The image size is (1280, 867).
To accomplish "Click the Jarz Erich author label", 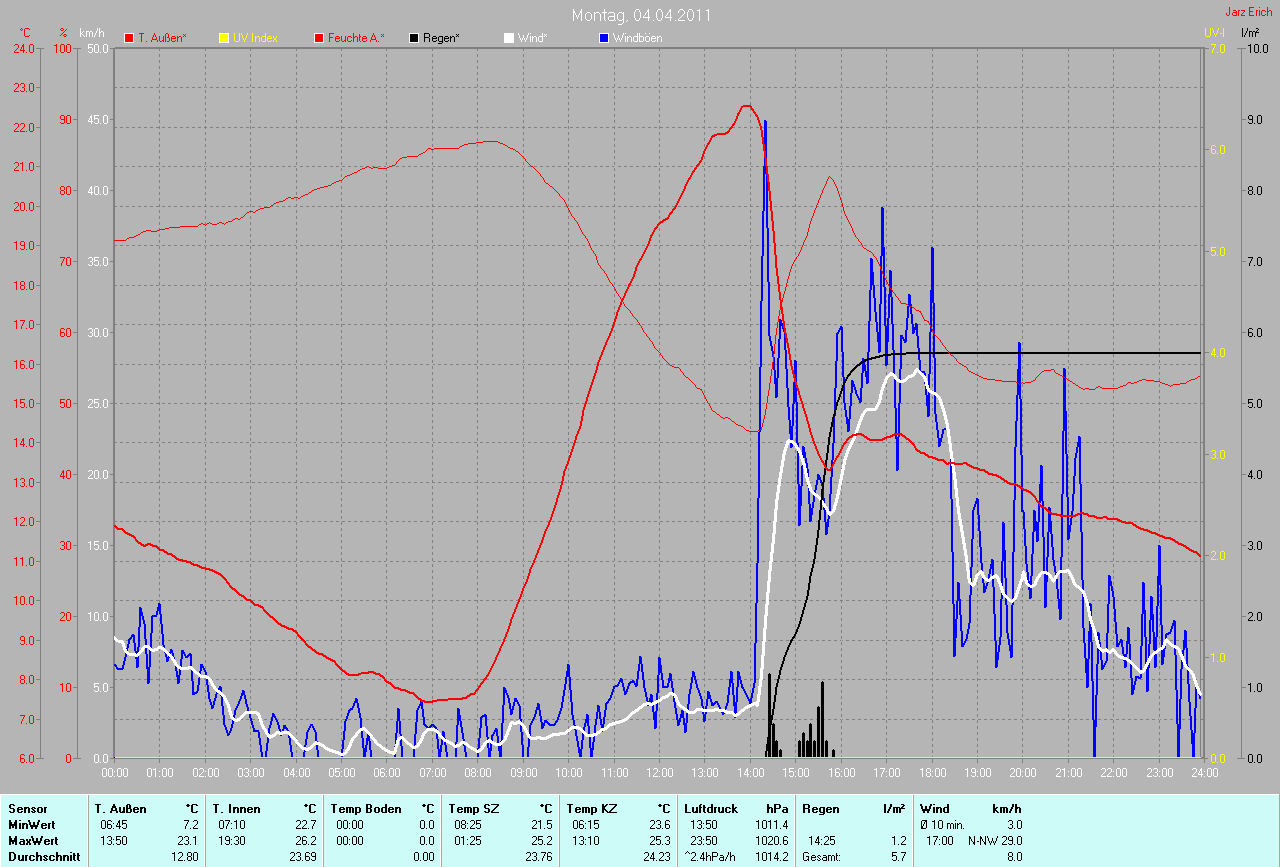I will pos(1249,12).
